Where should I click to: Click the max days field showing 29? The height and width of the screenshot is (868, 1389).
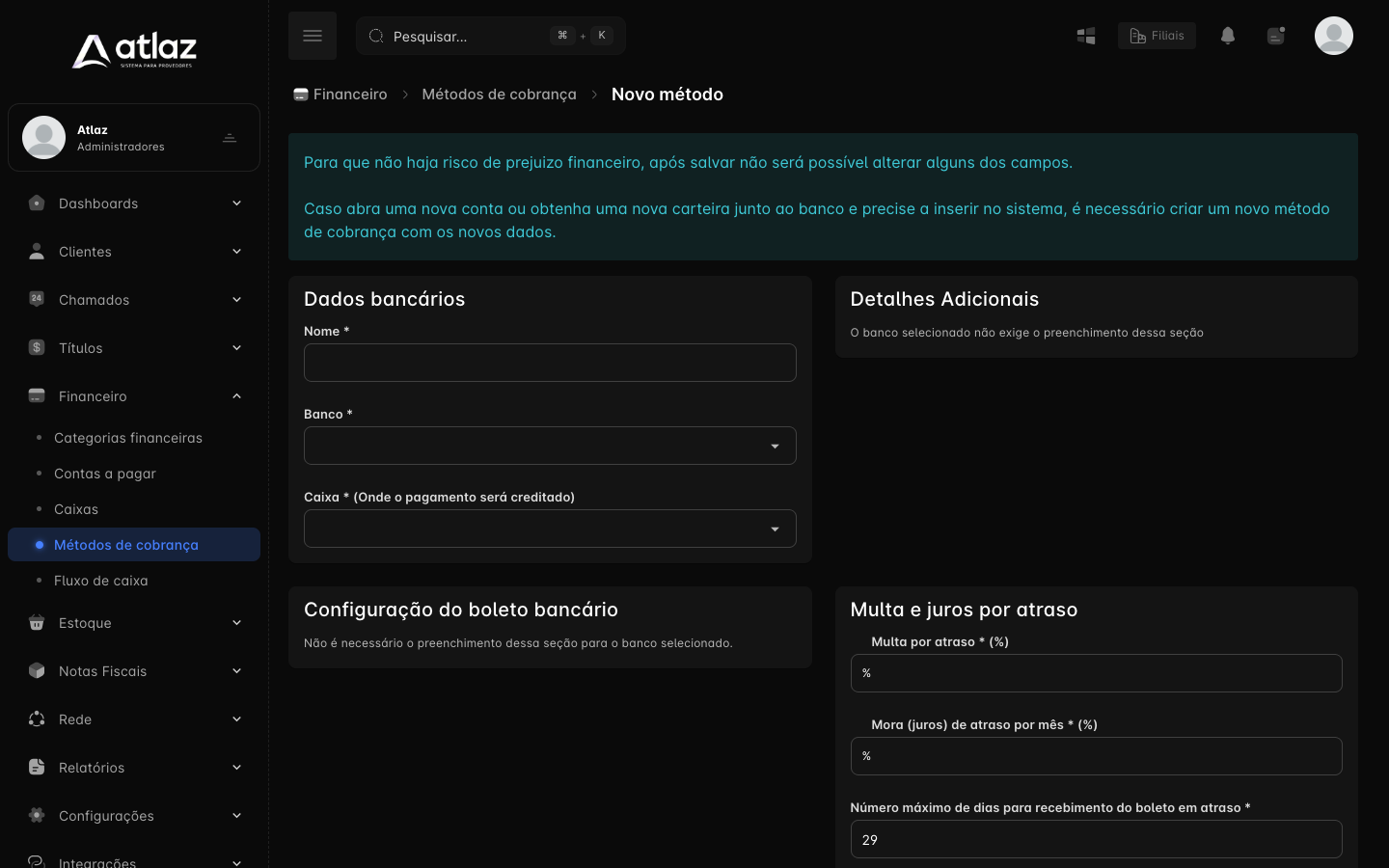pyautogui.click(x=1096, y=839)
